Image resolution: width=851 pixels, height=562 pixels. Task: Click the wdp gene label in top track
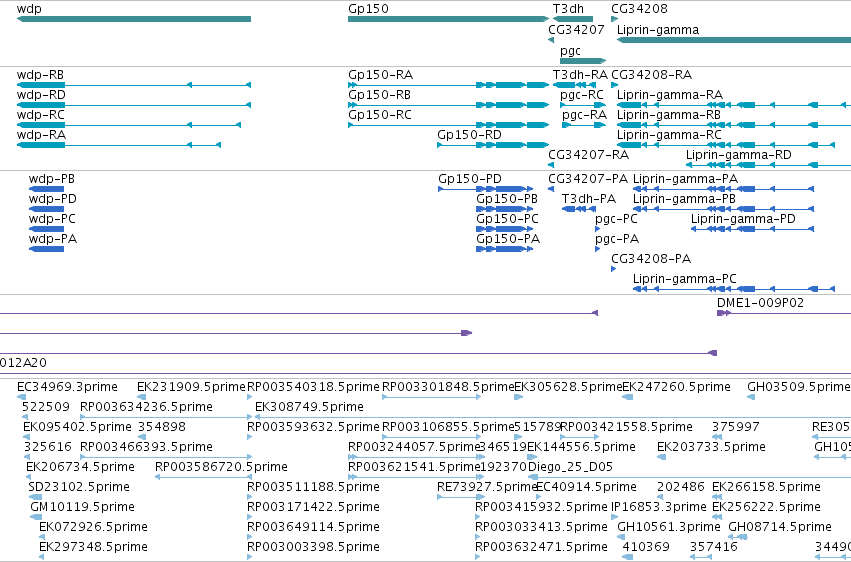click(x=29, y=9)
